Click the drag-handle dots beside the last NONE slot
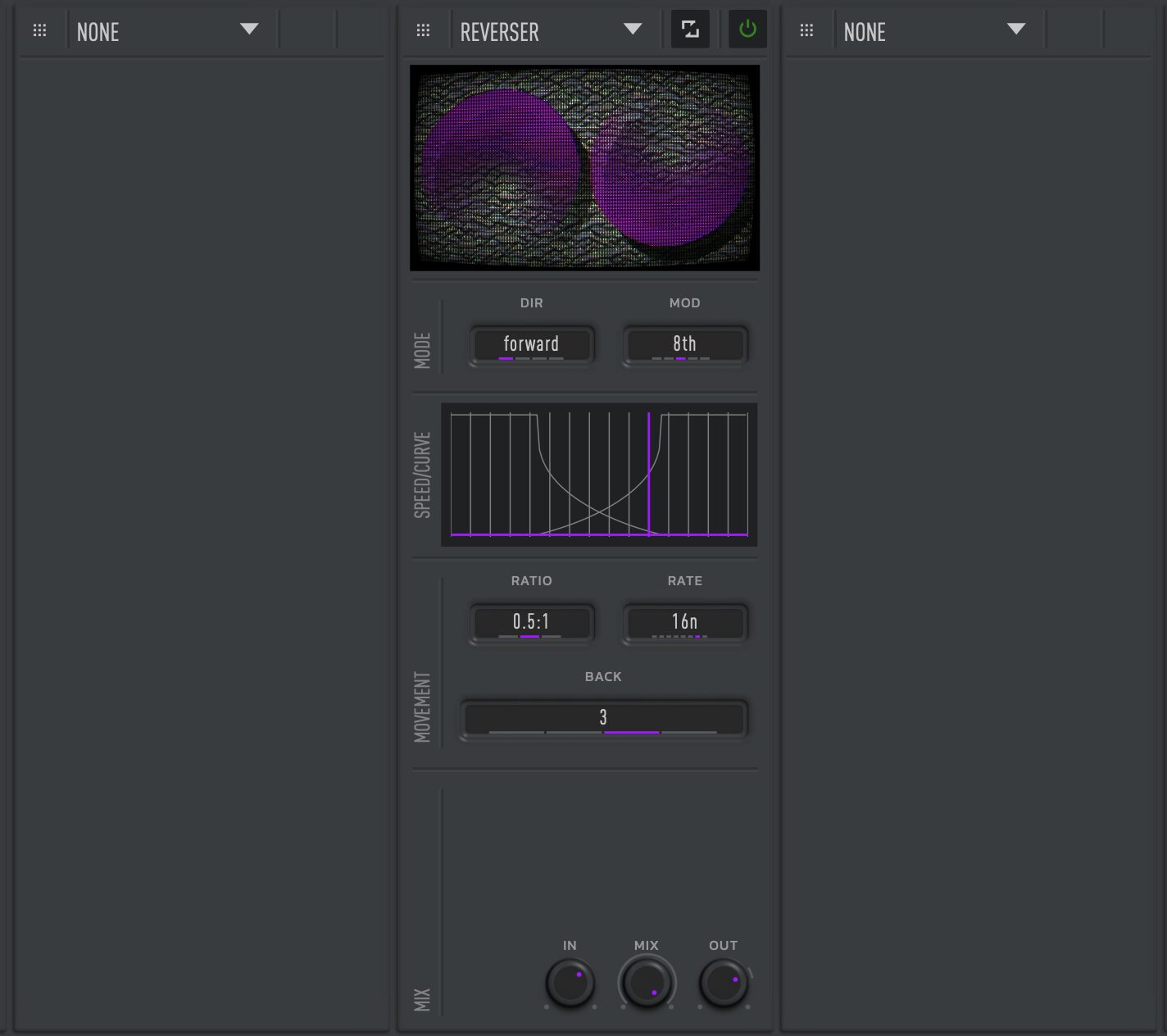 click(x=806, y=30)
